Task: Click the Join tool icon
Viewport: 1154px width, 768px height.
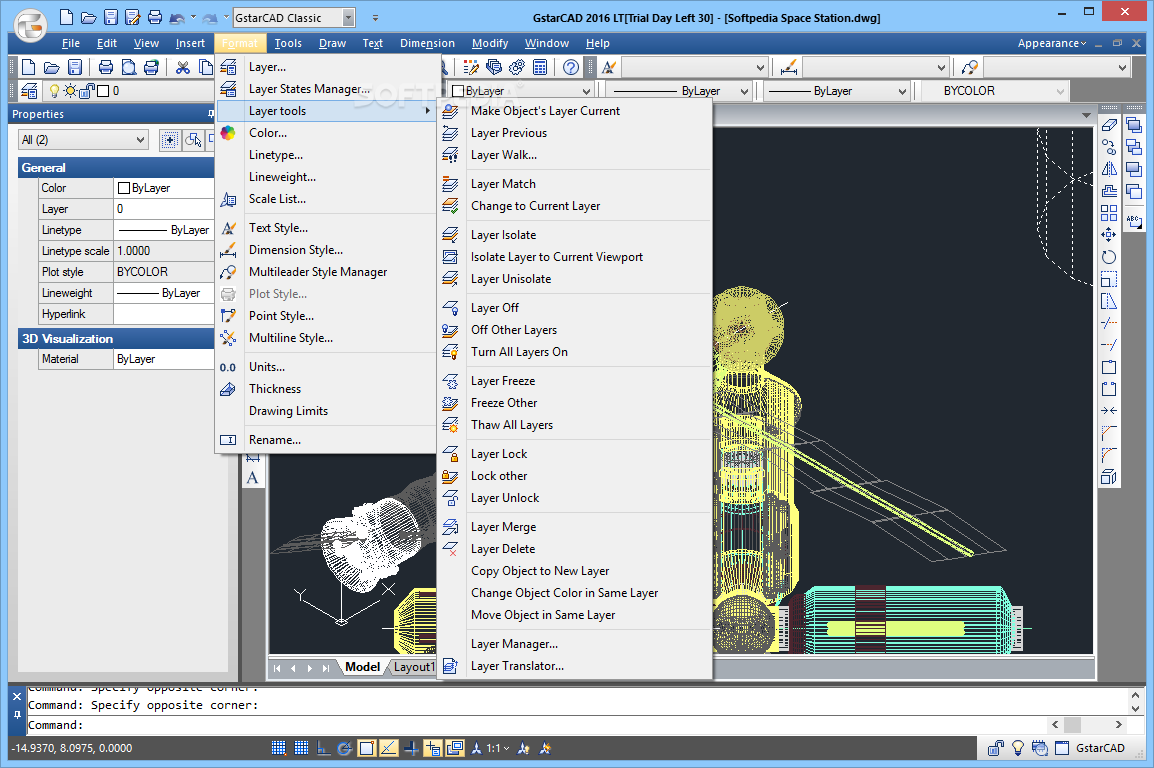Action: pyautogui.click(x=1109, y=410)
